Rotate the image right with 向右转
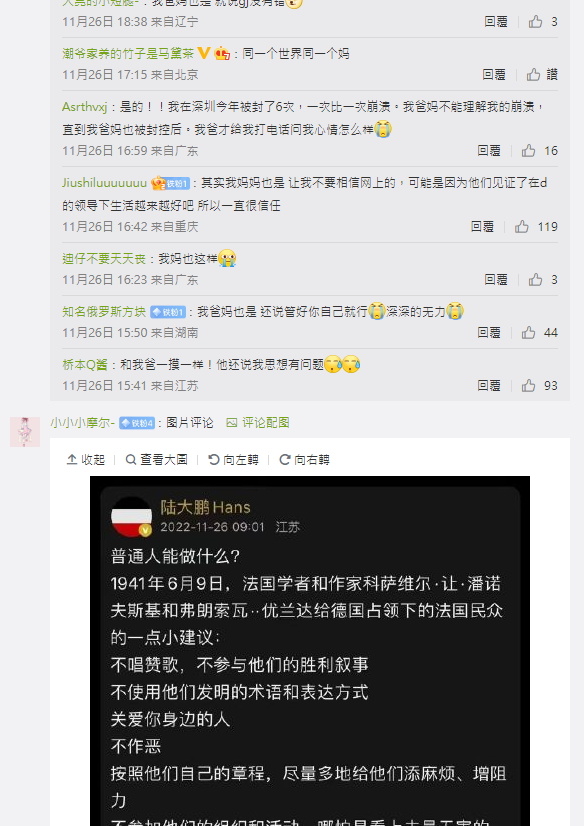Image resolution: width=584 pixels, height=826 pixels. point(304,460)
